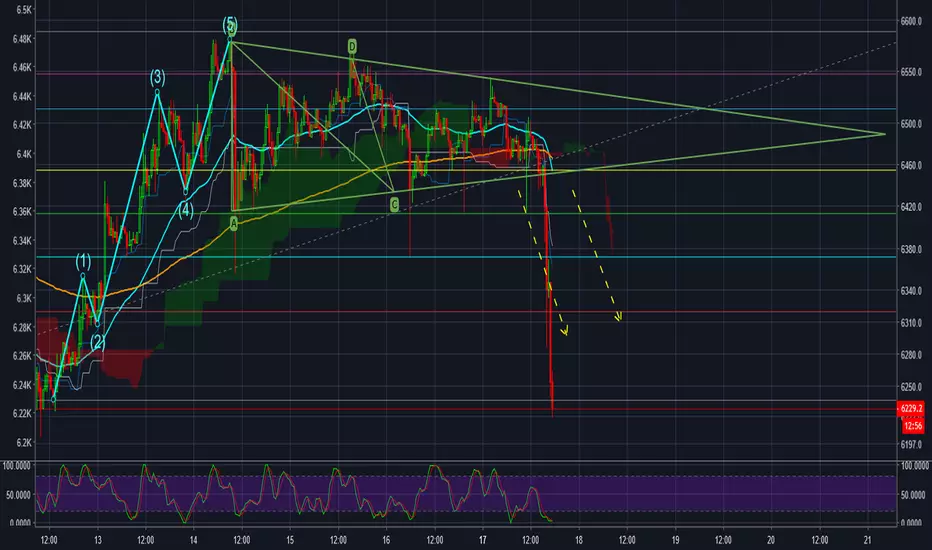The image size is (932, 550).
Task: Click date 18 on the time axis
Action: point(579,540)
